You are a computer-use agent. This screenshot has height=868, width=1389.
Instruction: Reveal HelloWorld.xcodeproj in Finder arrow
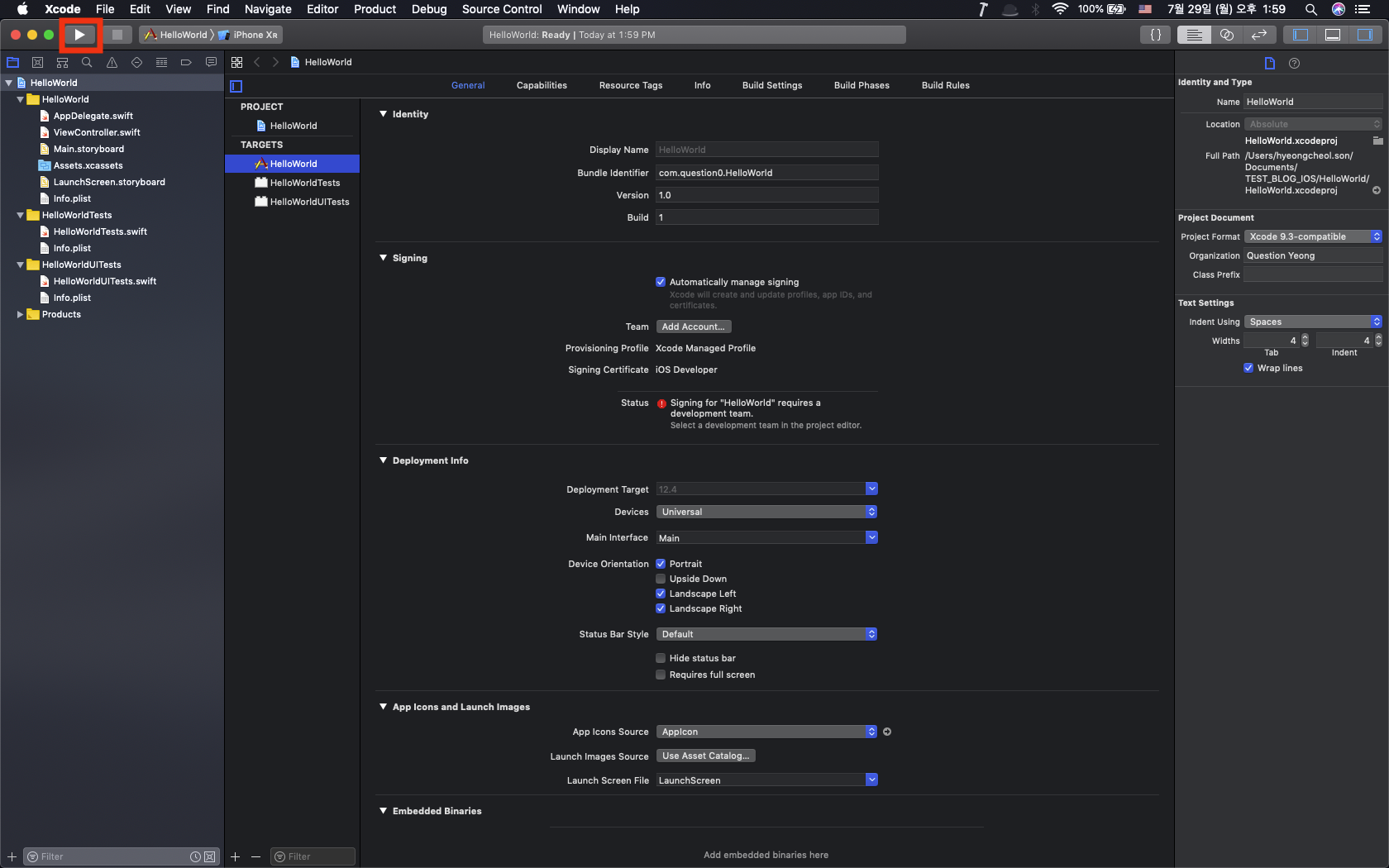[1377, 190]
